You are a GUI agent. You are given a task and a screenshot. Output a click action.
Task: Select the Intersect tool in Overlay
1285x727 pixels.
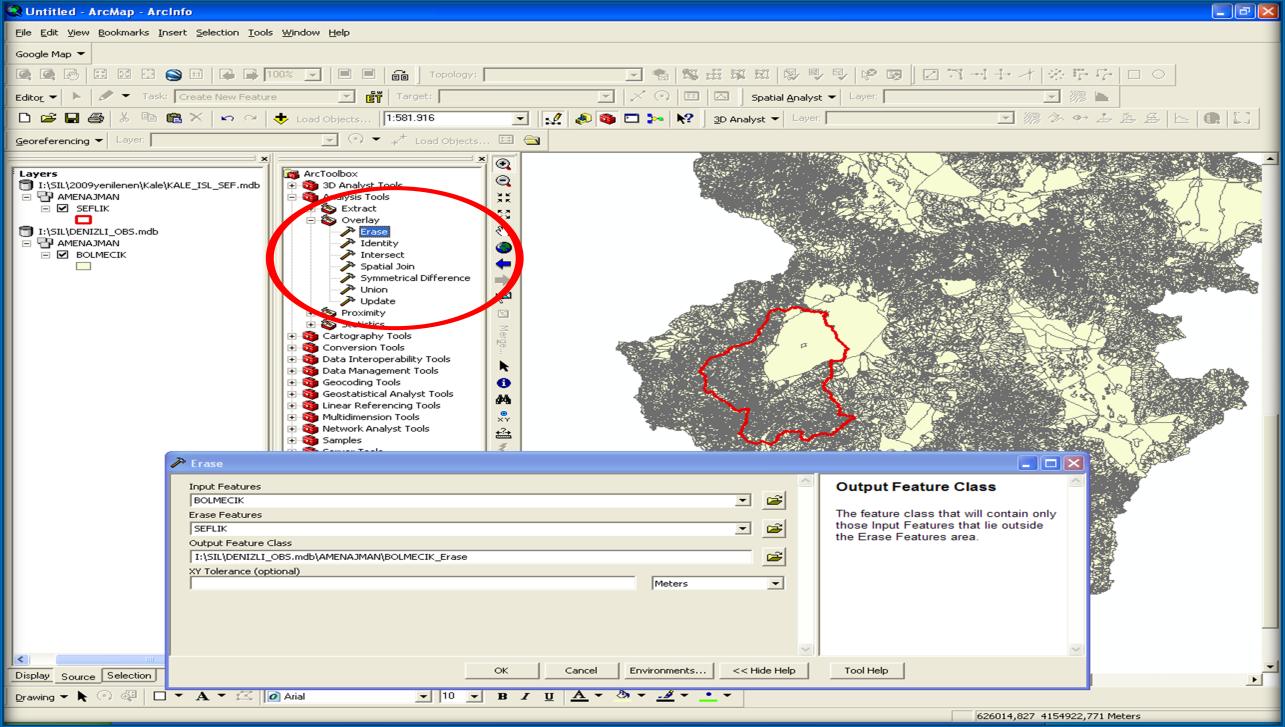pyautogui.click(x=382, y=255)
